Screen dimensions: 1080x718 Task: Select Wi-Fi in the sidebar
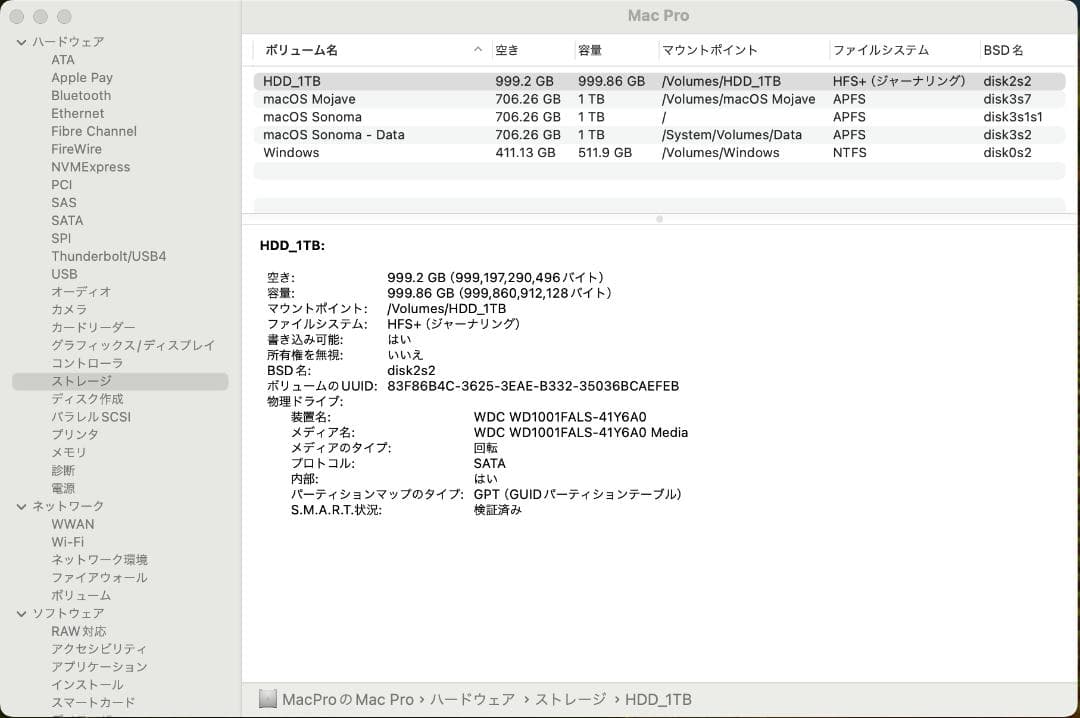68,542
